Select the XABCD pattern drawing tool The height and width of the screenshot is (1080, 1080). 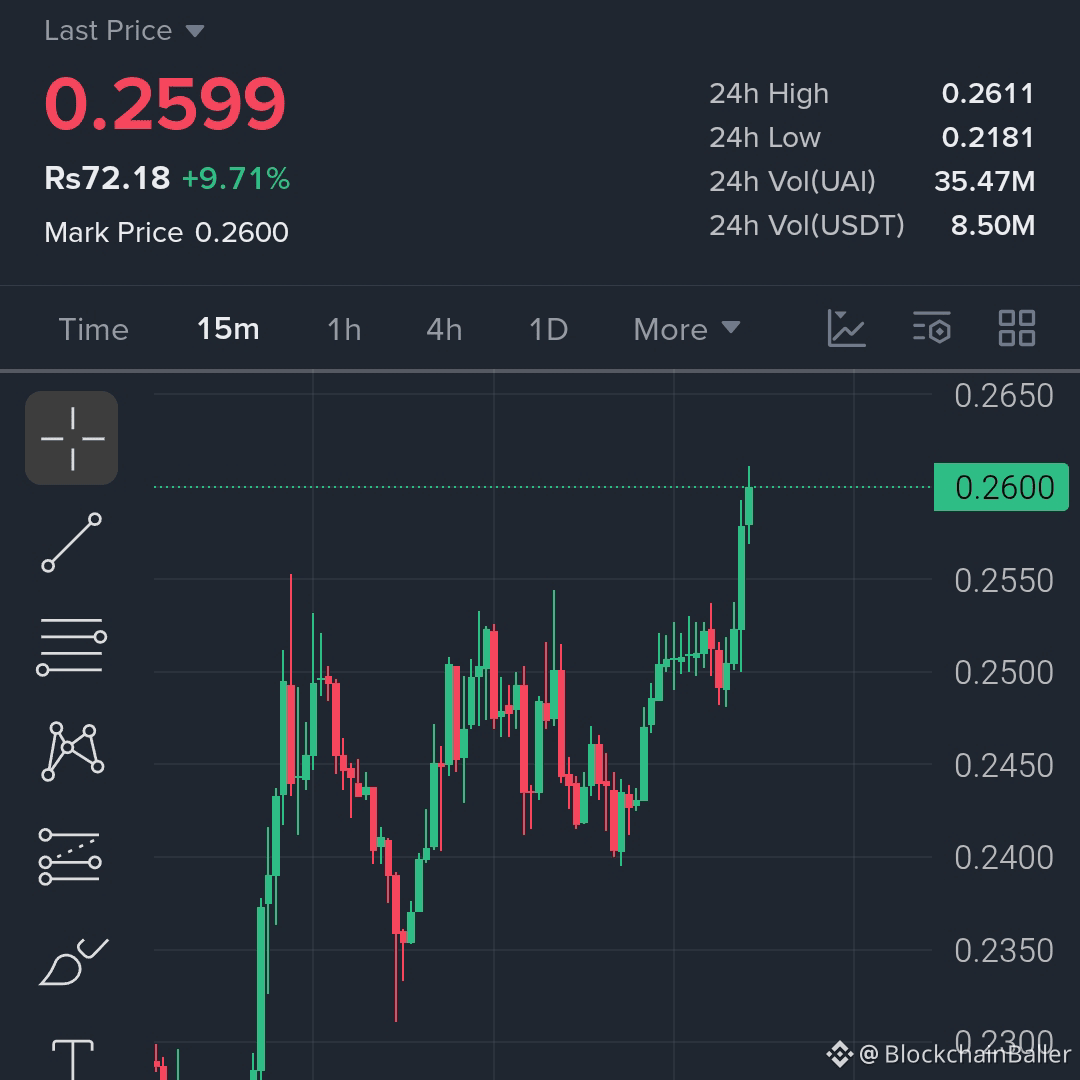point(72,751)
